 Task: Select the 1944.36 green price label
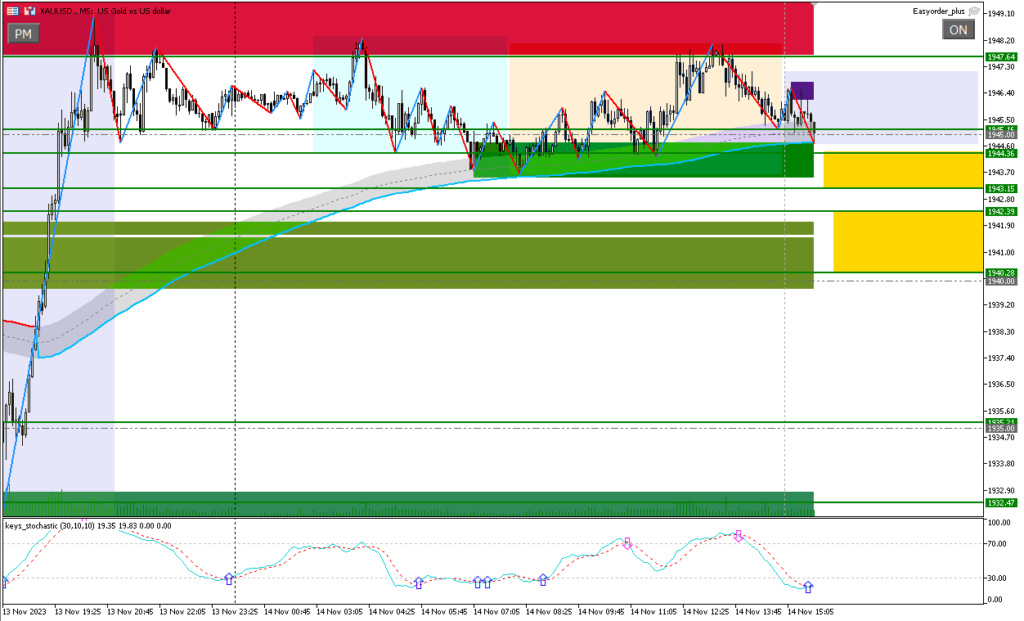pos(1000,153)
